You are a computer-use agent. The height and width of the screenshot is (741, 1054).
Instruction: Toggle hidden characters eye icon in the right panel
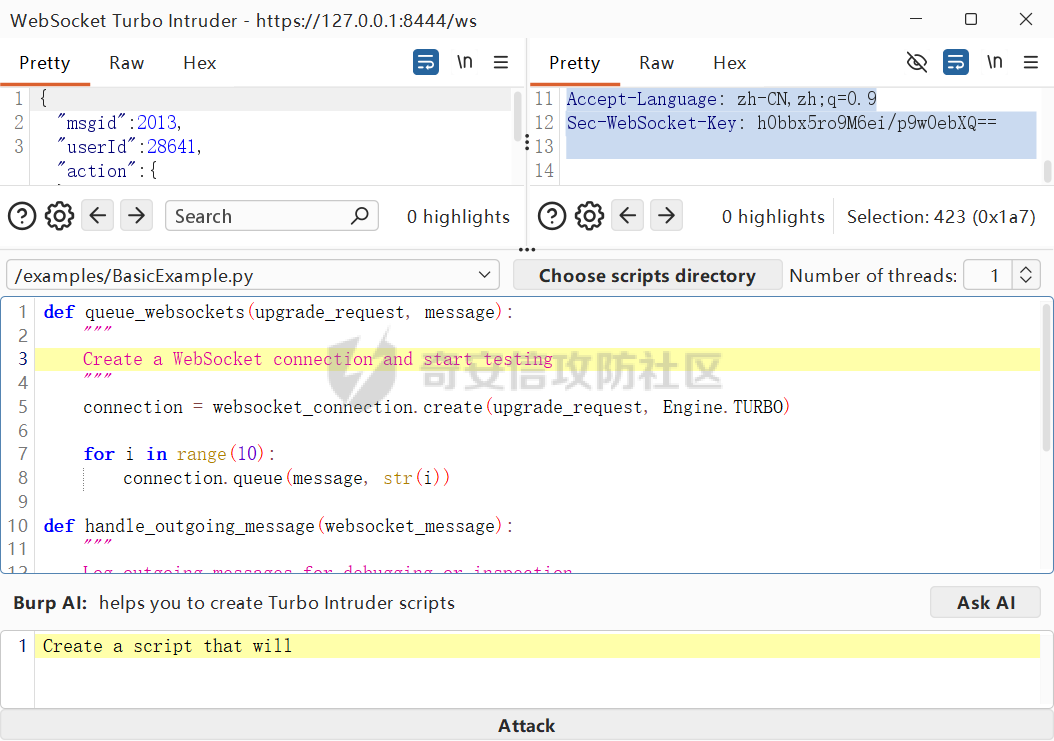(x=917, y=63)
